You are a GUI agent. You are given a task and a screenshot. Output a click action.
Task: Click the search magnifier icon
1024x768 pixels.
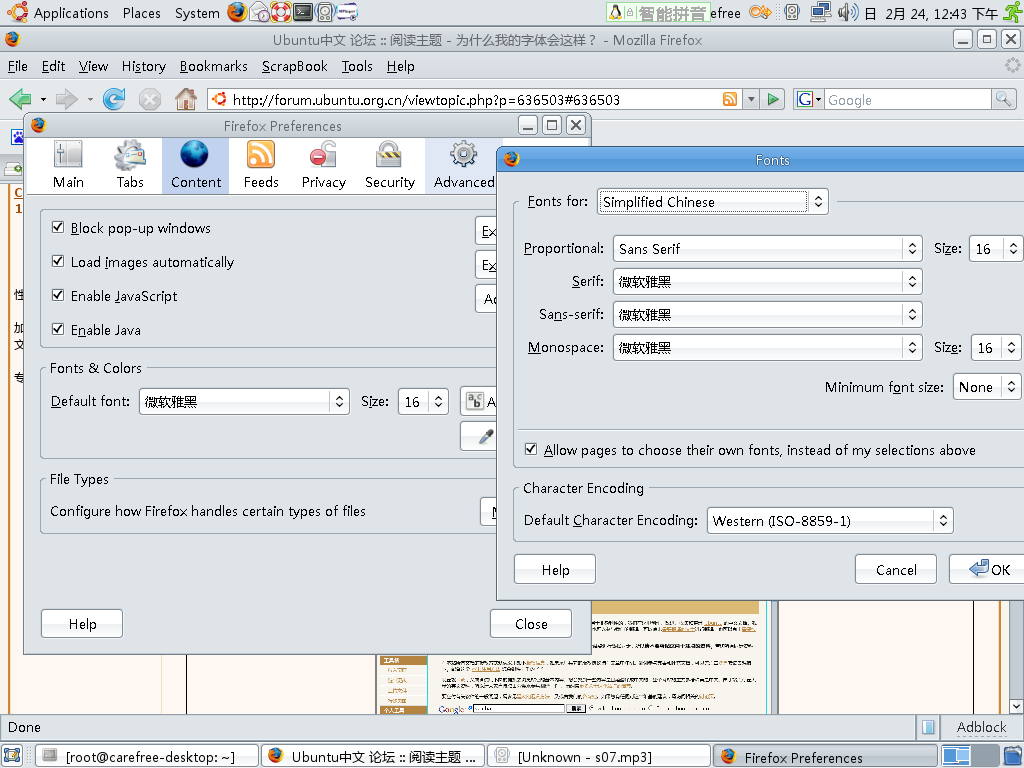pos(1002,99)
